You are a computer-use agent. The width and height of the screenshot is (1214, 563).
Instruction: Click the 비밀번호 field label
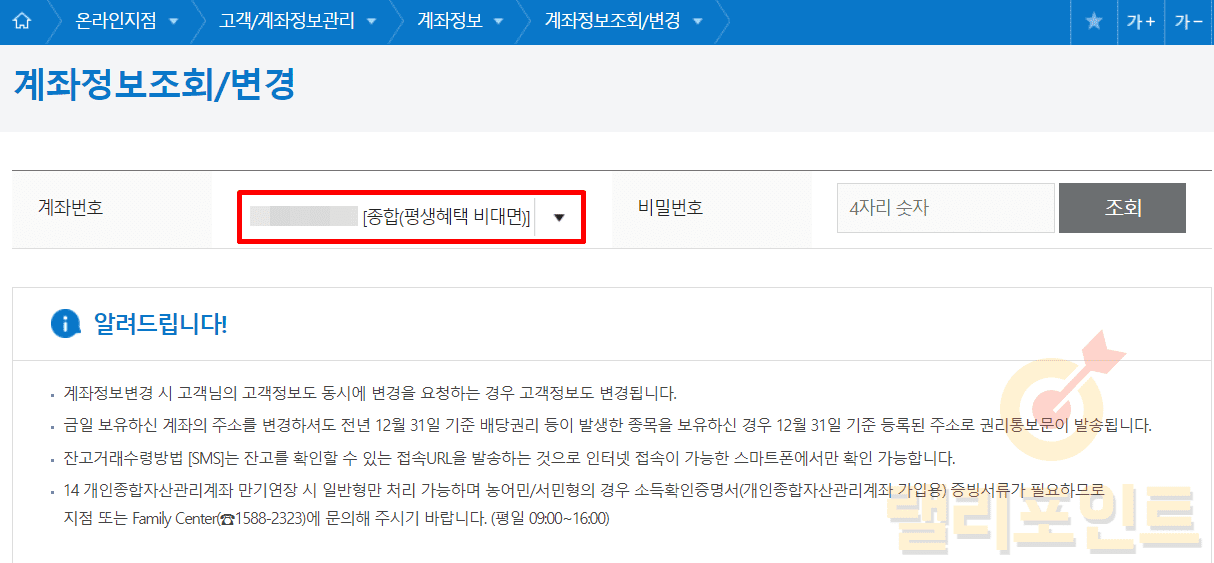click(x=670, y=208)
